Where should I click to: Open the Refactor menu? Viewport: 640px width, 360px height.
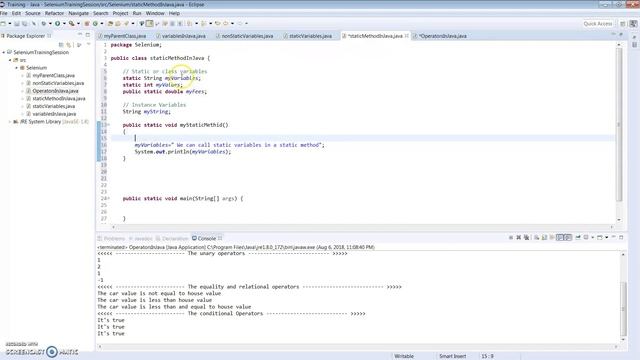(x=54, y=13)
